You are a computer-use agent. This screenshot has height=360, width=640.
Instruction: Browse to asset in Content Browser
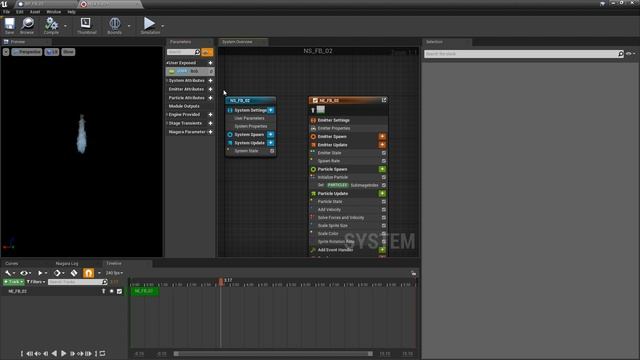27,25
